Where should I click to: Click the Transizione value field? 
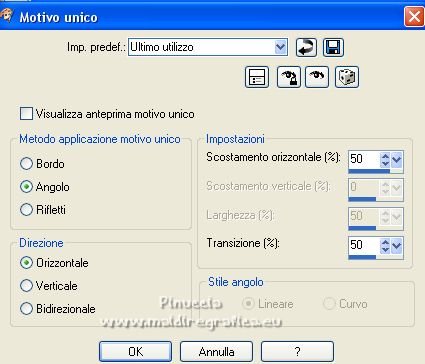pyautogui.click(x=364, y=246)
